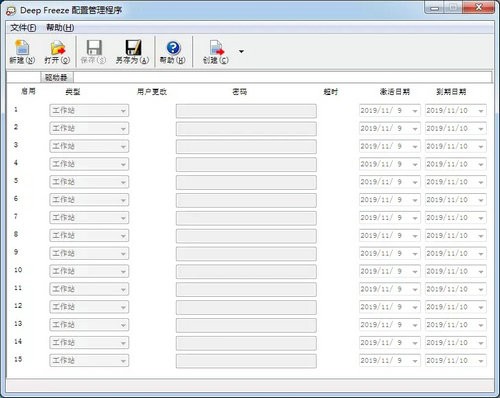500x398 pixels.
Task: Click the Deep Freeze title bar app icon
Action: [x=11, y=11]
